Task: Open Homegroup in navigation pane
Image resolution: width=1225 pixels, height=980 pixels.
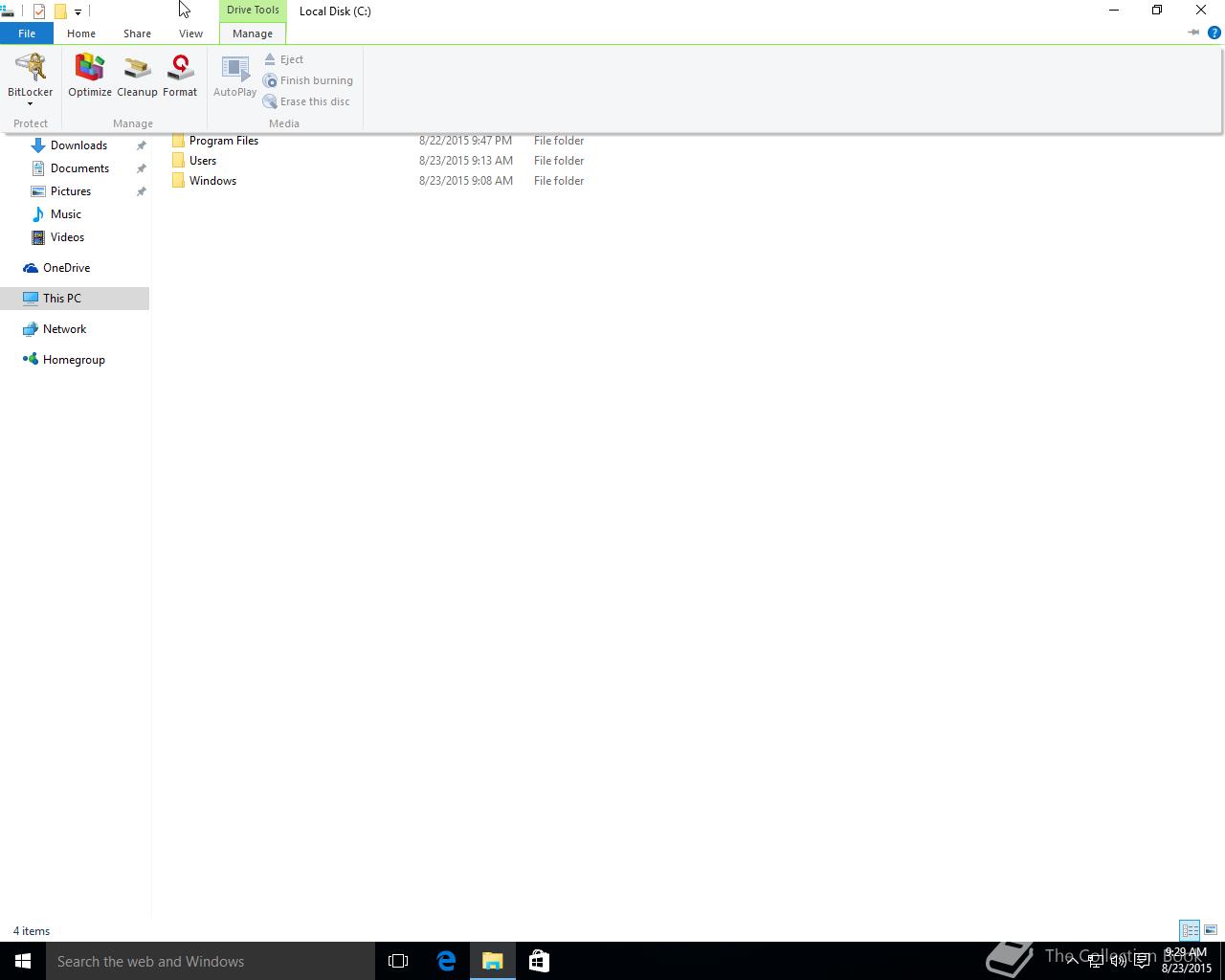Action: (74, 360)
